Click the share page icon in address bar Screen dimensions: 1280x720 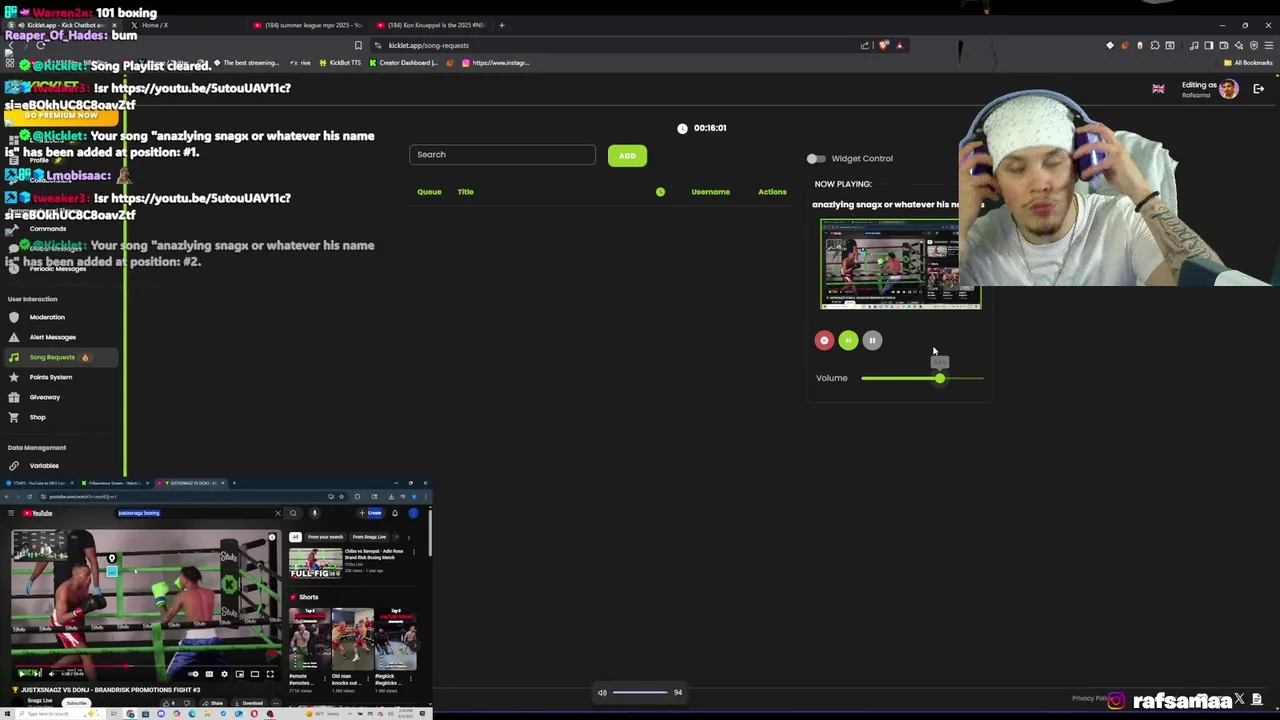point(865,45)
